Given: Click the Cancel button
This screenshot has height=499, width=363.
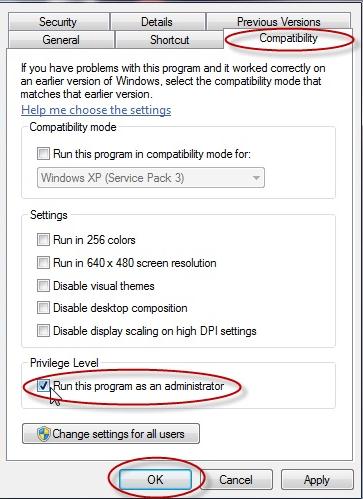Looking at the screenshot, I should (236, 480).
